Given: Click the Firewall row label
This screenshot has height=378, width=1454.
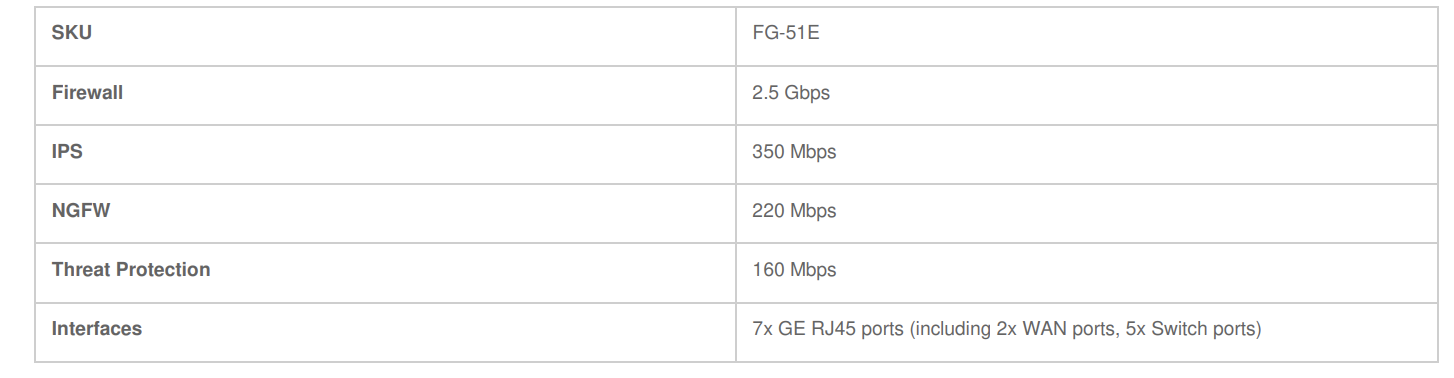Looking at the screenshot, I should click(x=87, y=92).
